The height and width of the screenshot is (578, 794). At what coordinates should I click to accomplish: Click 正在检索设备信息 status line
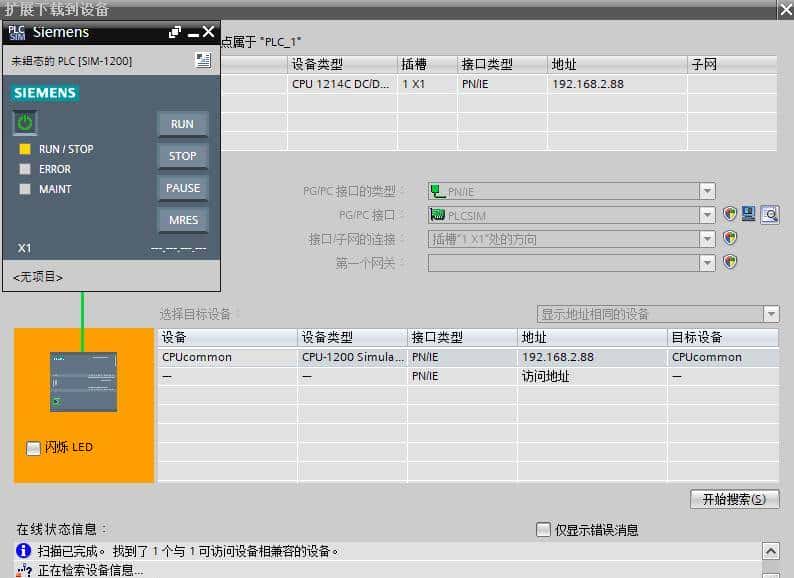(90, 570)
